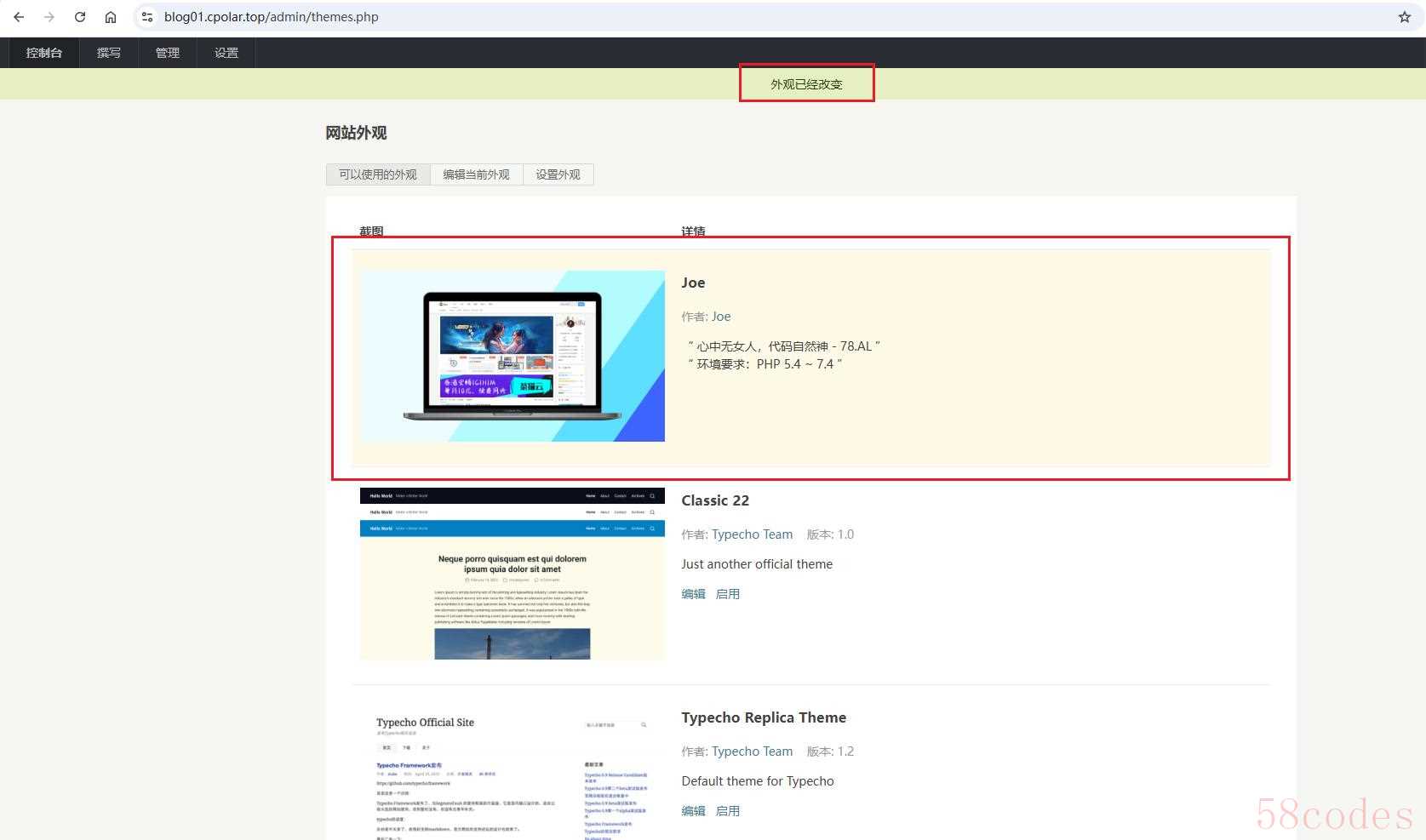Click 启用 for Classic 22 theme

click(728, 594)
